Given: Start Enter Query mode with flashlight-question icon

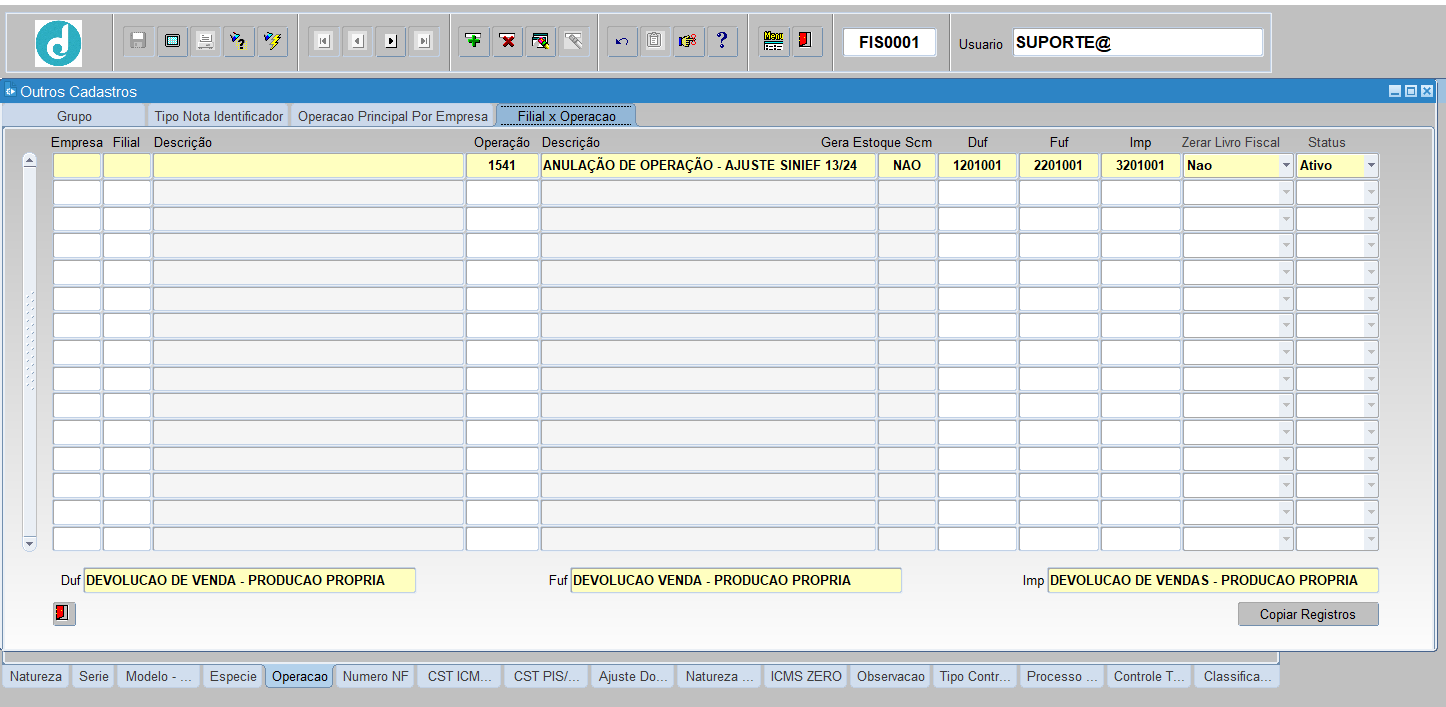Looking at the screenshot, I should (x=238, y=41).
